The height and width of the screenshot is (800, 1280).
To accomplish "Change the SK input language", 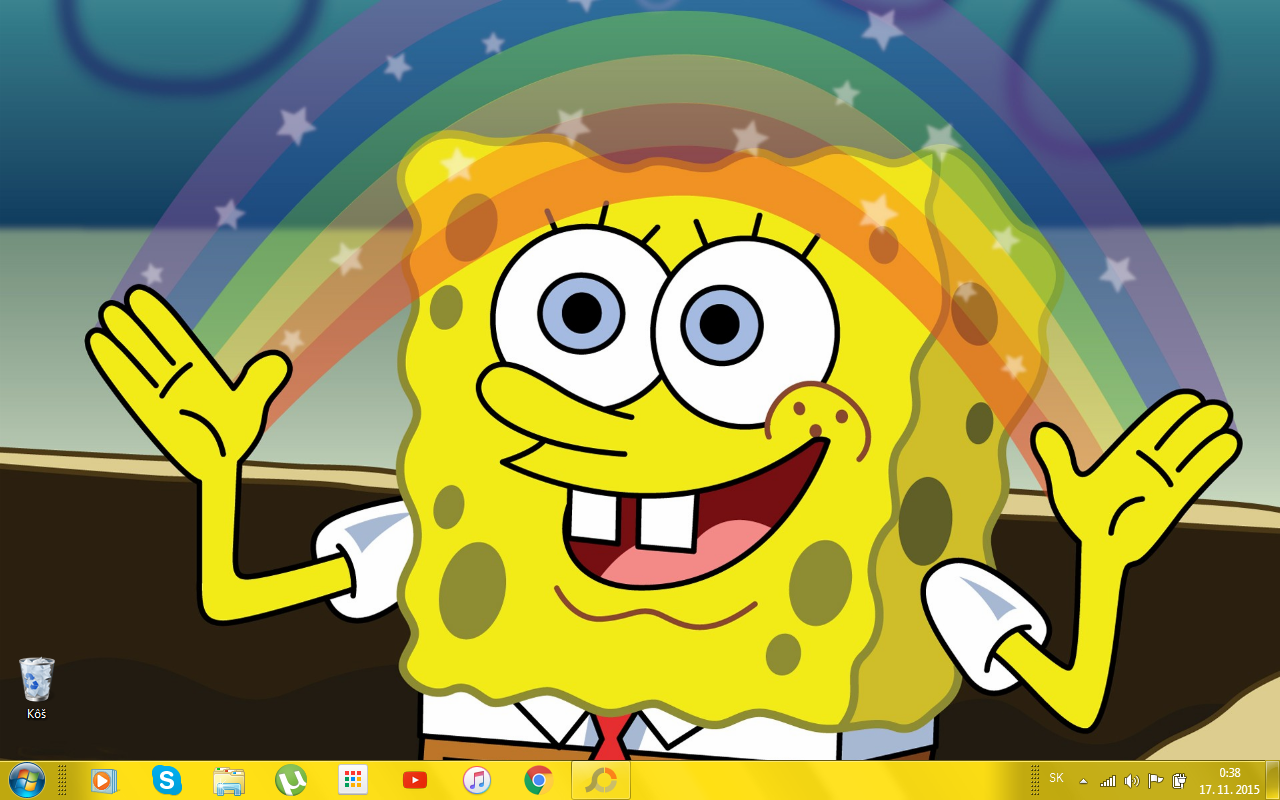I will pyautogui.click(x=1056, y=778).
